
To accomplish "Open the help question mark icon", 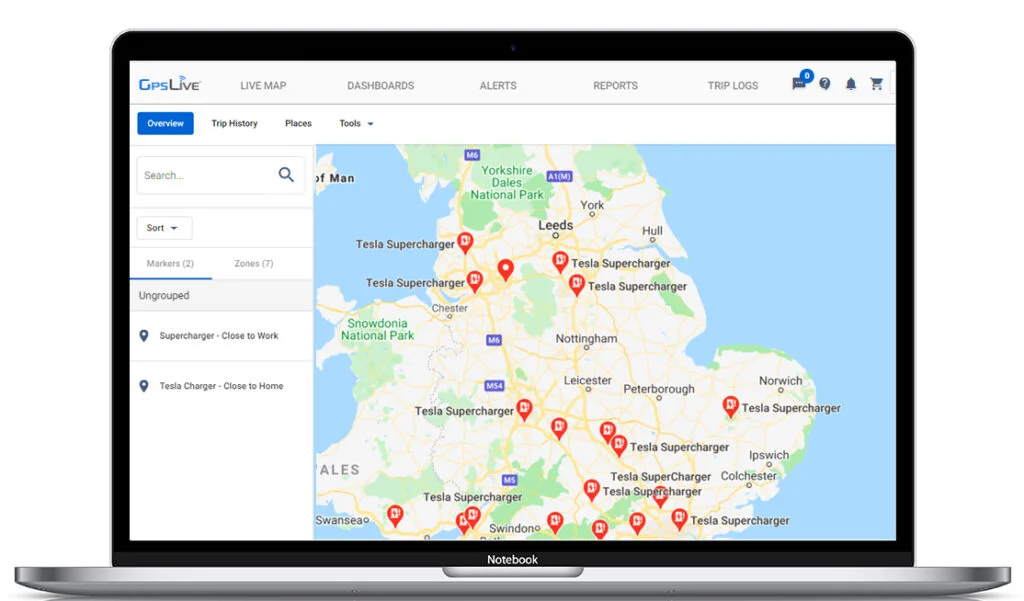I will point(825,84).
